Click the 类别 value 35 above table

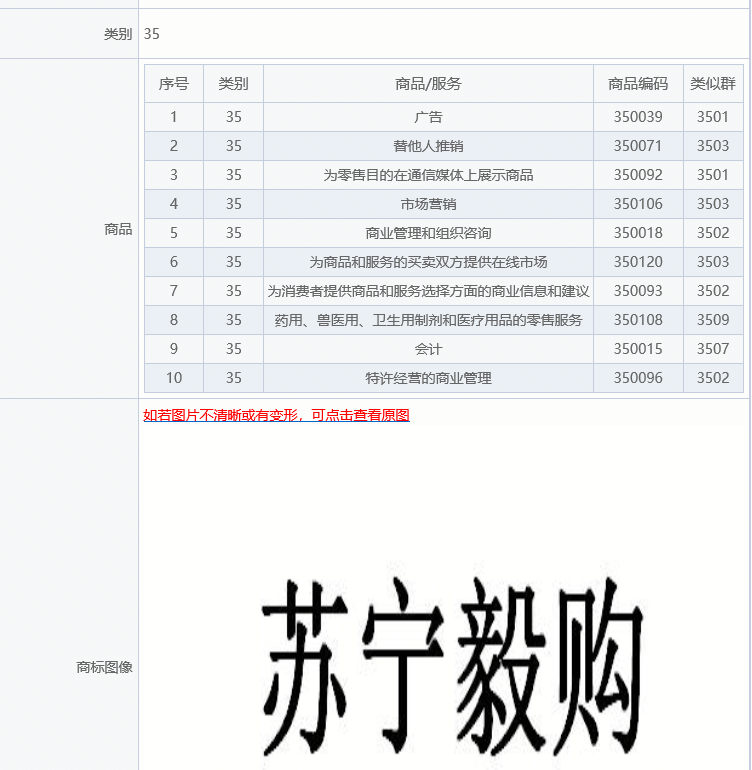[151, 34]
